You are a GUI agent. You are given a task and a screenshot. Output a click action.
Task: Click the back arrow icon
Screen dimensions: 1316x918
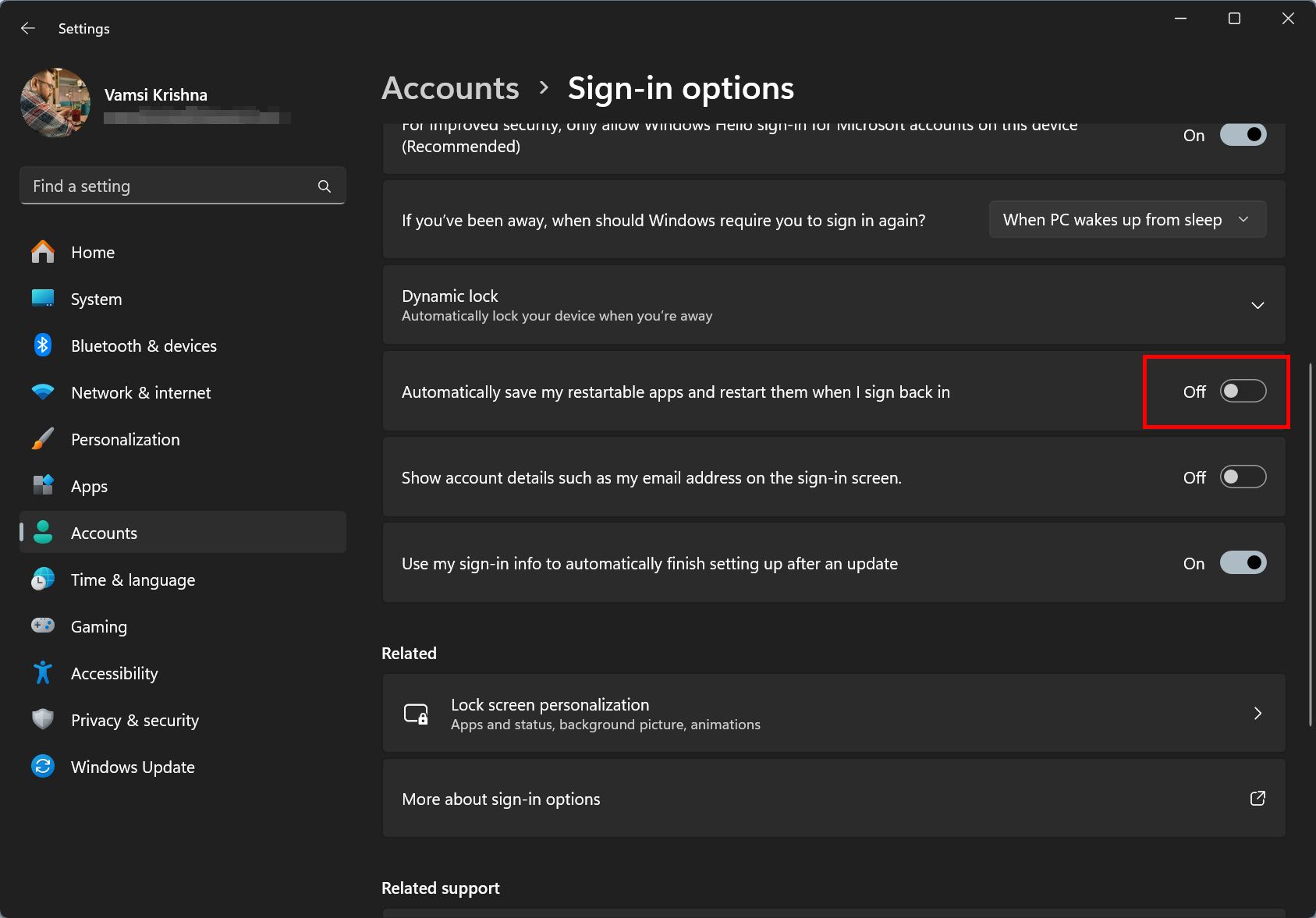coord(28,28)
